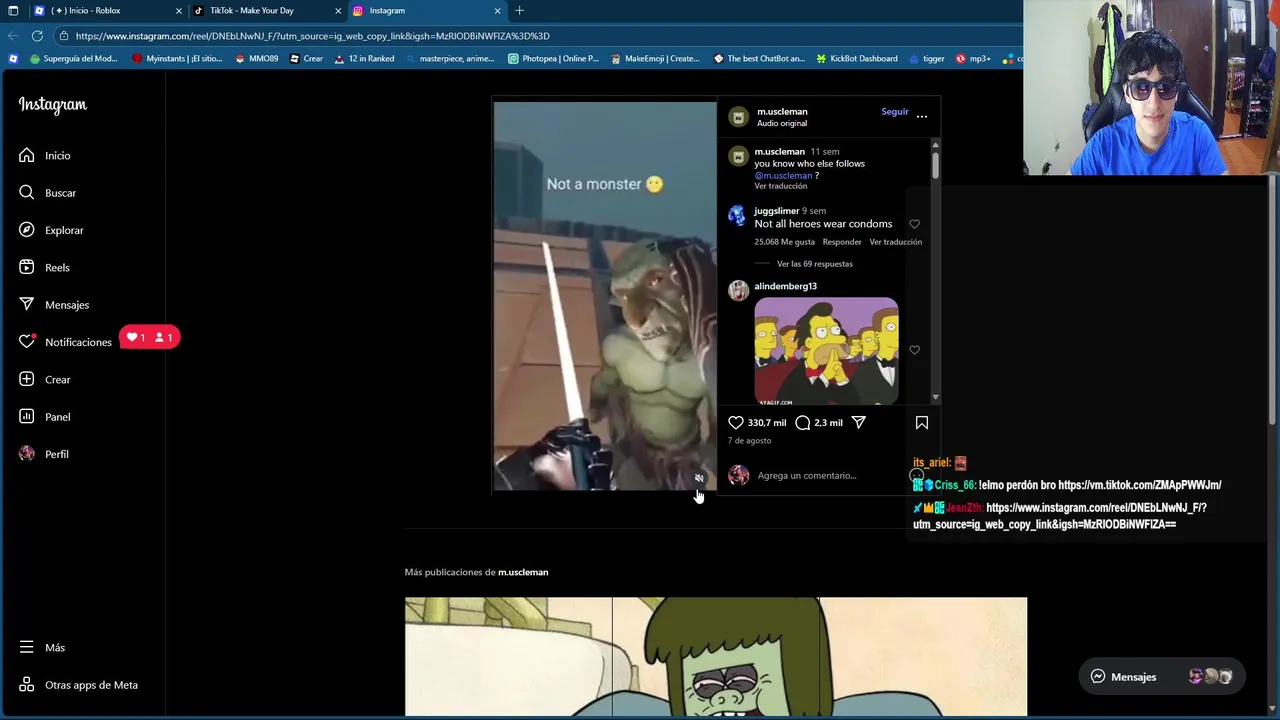Like juggslimer's comment
This screenshot has height=720, width=1280.
tap(914, 224)
